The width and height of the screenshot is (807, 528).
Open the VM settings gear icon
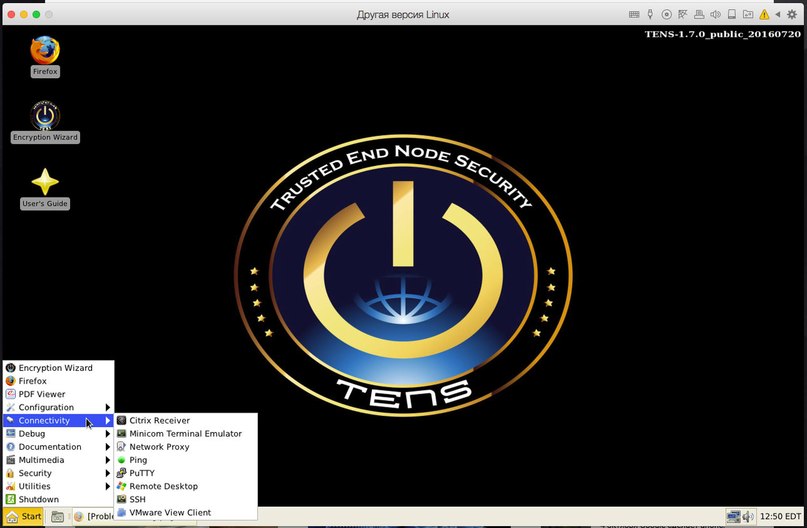(792, 14)
